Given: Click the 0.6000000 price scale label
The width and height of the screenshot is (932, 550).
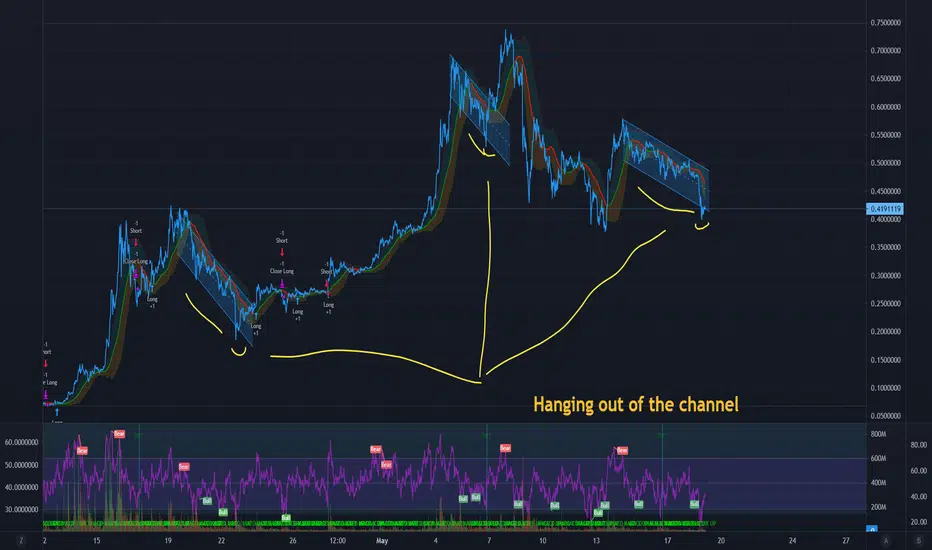Looking at the screenshot, I should tap(885, 107).
